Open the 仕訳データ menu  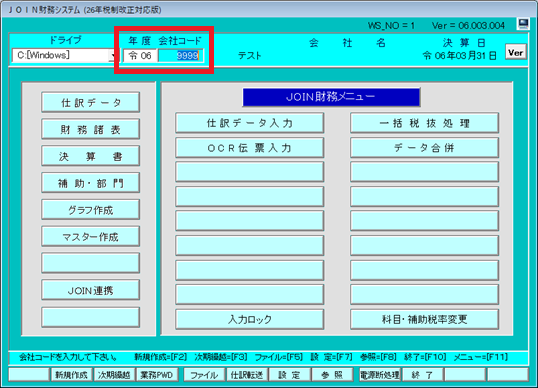click(91, 102)
